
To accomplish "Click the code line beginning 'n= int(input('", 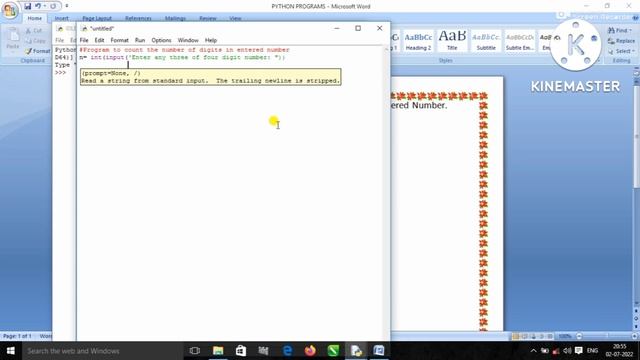I will [x=182, y=58].
